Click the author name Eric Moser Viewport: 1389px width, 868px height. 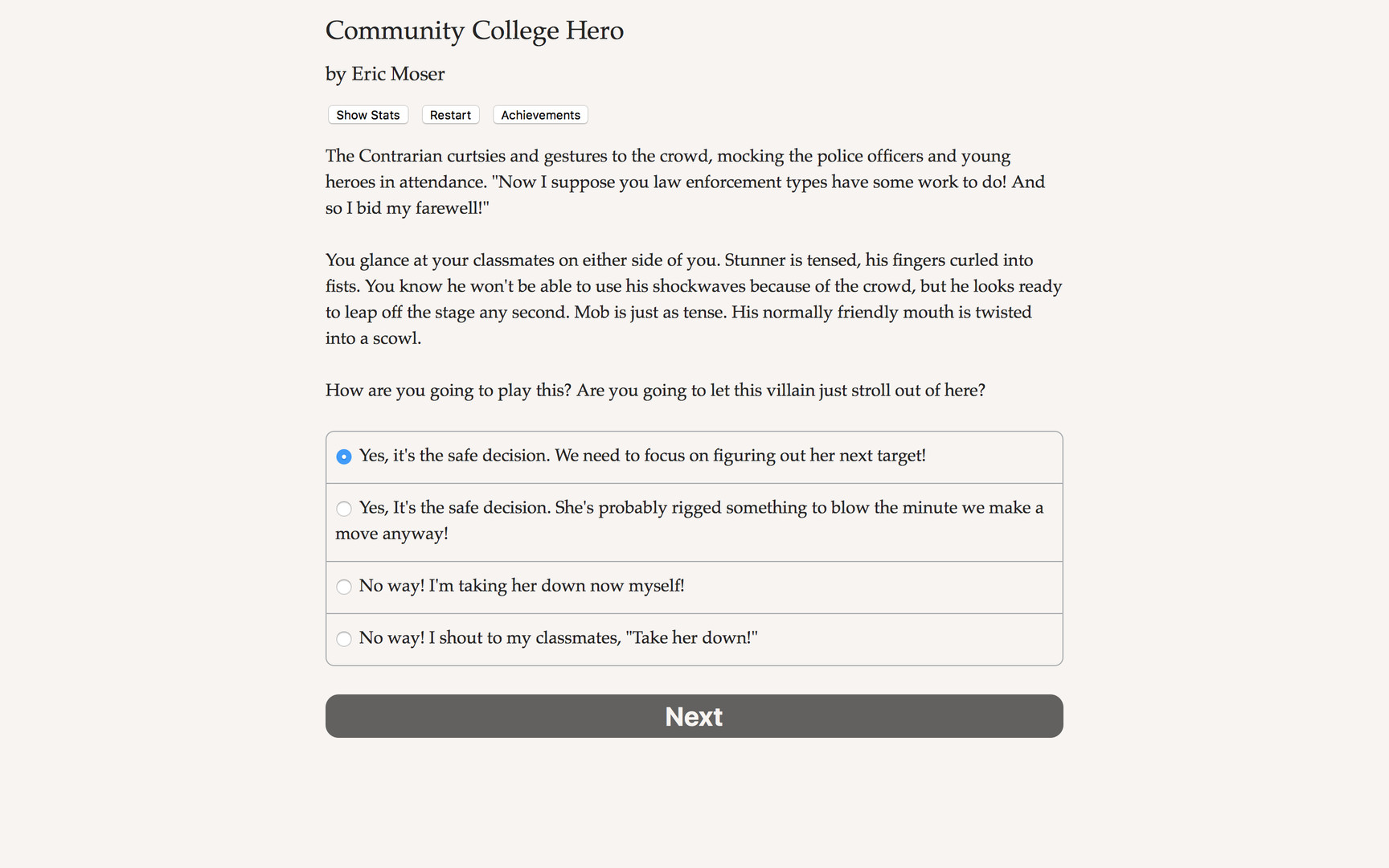pyautogui.click(x=384, y=74)
